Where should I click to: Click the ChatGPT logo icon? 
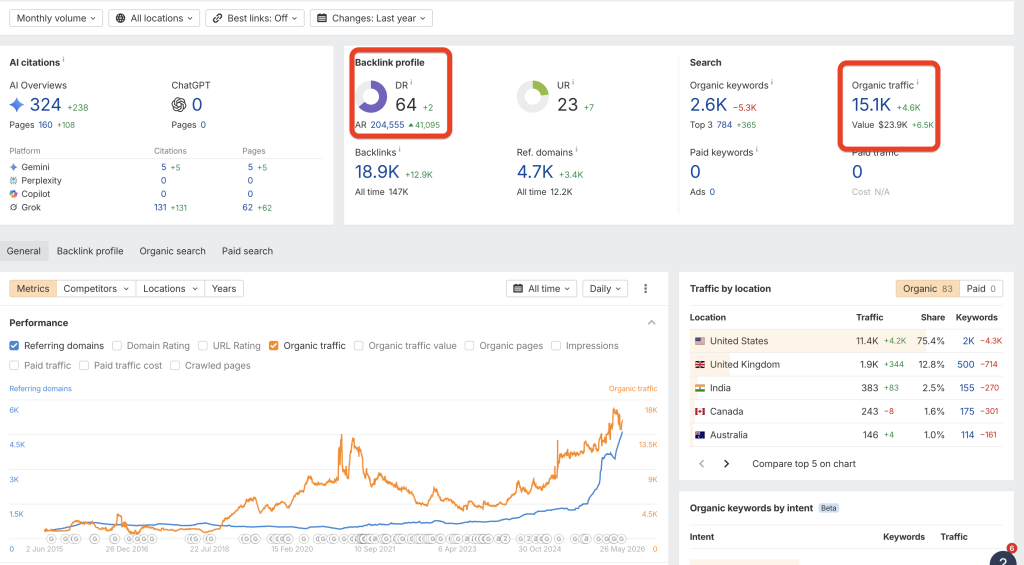pyautogui.click(x=179, y=105)
